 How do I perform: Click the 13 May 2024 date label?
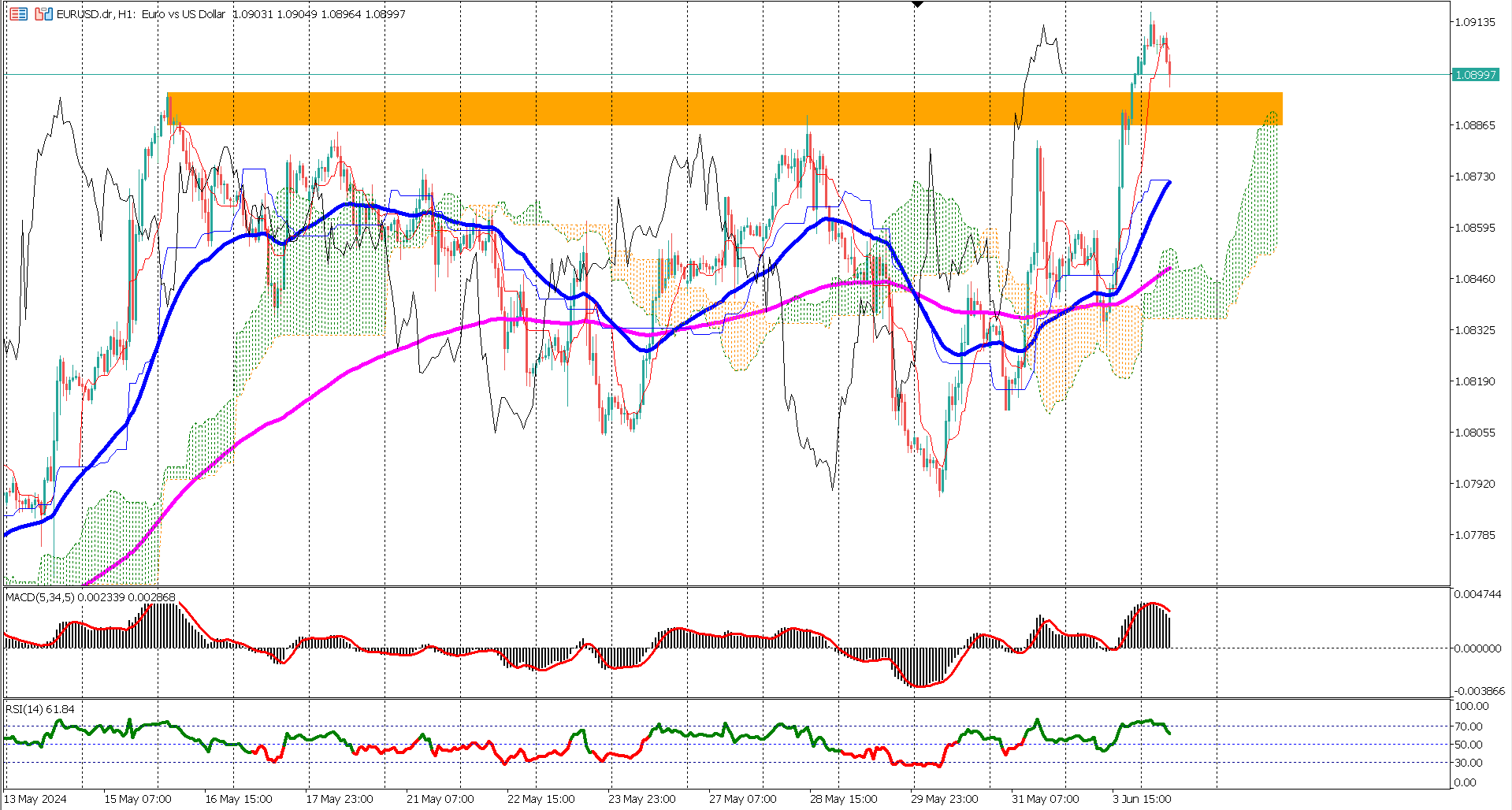[36, 799]
